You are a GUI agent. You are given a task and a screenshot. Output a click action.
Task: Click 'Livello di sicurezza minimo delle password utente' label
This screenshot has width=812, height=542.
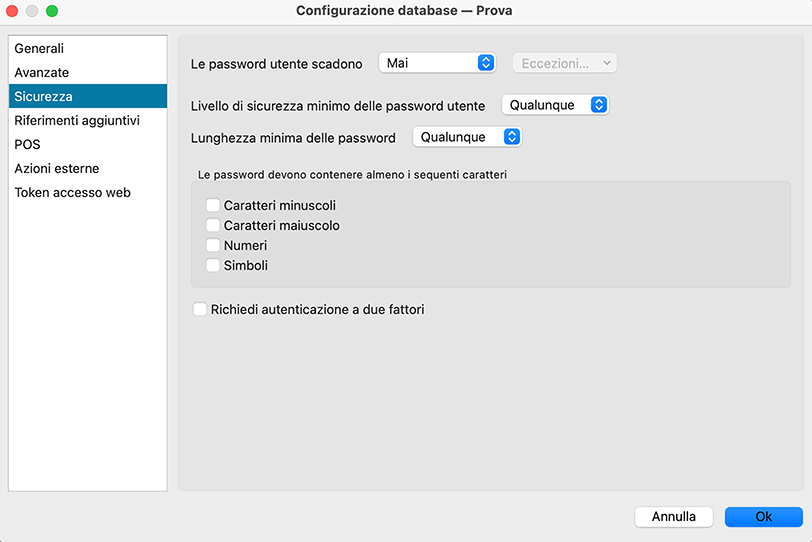tap(338, 106)
